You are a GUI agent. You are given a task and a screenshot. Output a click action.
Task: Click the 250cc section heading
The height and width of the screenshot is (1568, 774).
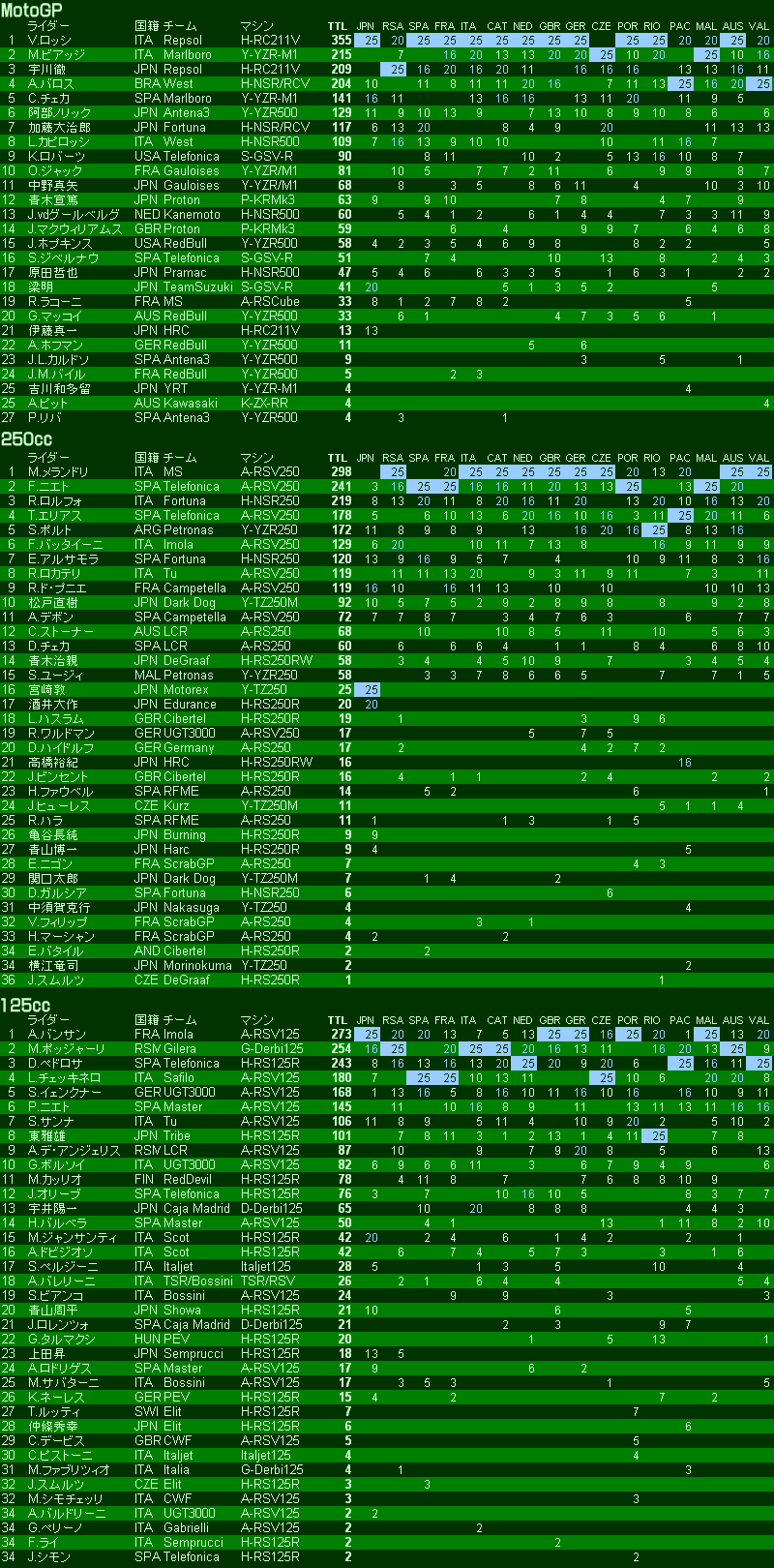coord(26,439)
